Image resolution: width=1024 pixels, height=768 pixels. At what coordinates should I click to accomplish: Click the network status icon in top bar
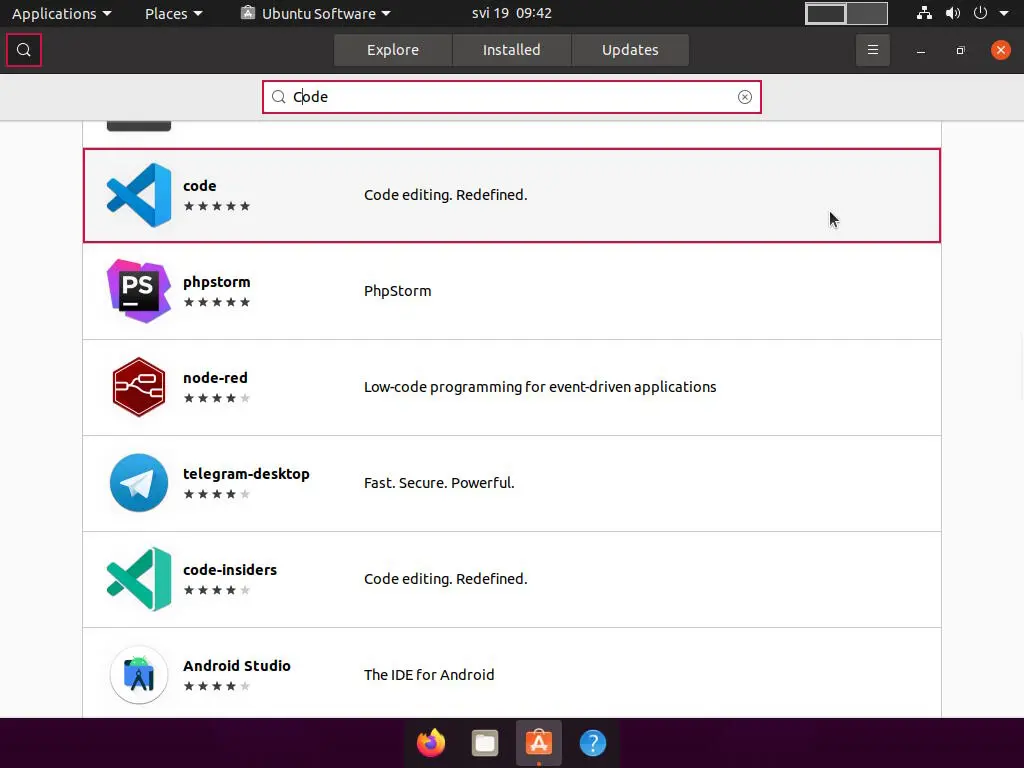pos(924,13)
